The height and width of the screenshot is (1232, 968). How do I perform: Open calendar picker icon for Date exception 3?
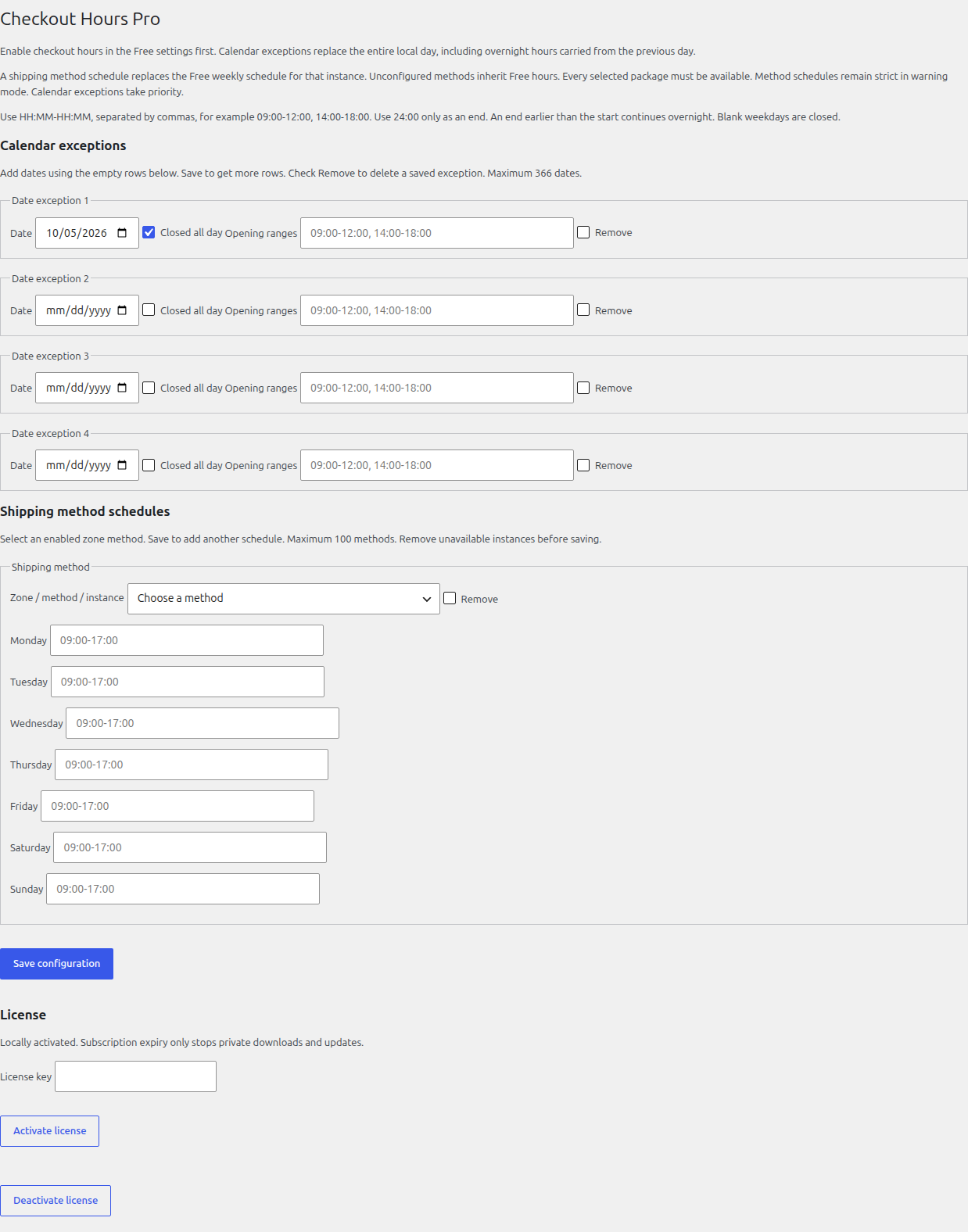[x=122, y=388]
